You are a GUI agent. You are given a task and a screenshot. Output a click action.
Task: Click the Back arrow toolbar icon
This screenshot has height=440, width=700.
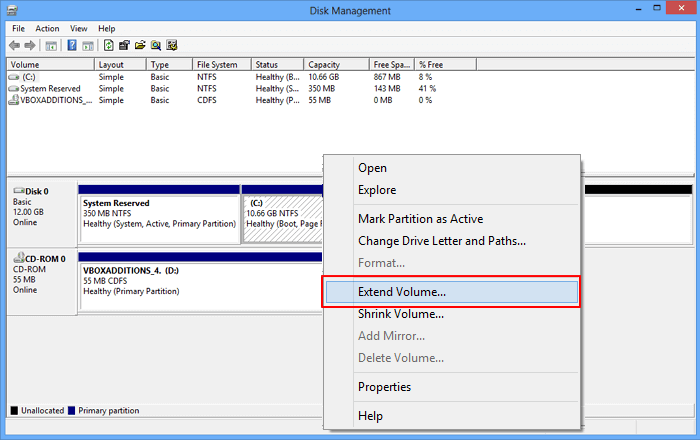tap(16, 45)
